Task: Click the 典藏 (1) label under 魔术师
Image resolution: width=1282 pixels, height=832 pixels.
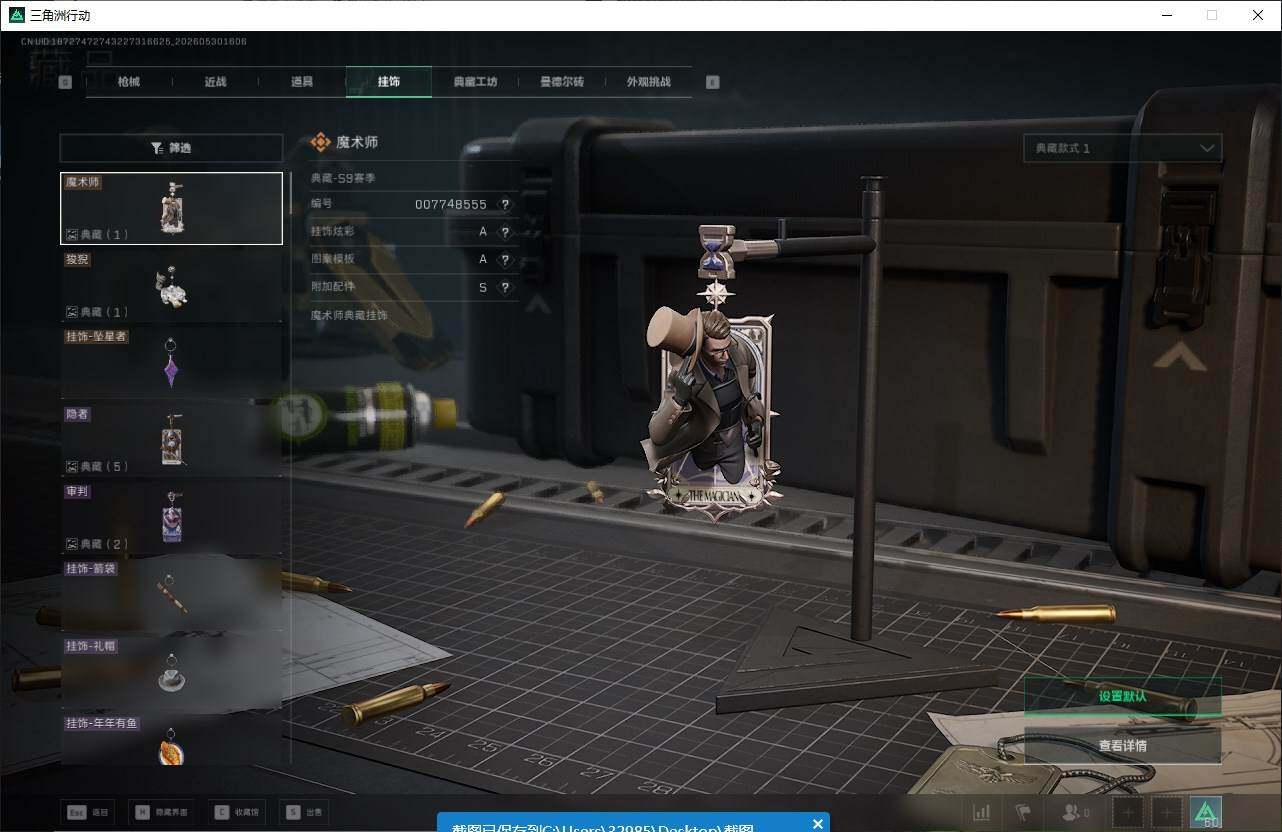Action: coord(98,235)
